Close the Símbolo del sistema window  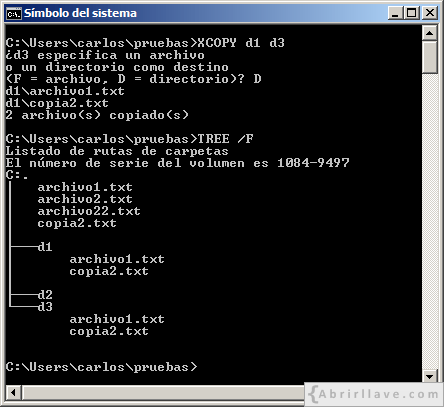430,13
